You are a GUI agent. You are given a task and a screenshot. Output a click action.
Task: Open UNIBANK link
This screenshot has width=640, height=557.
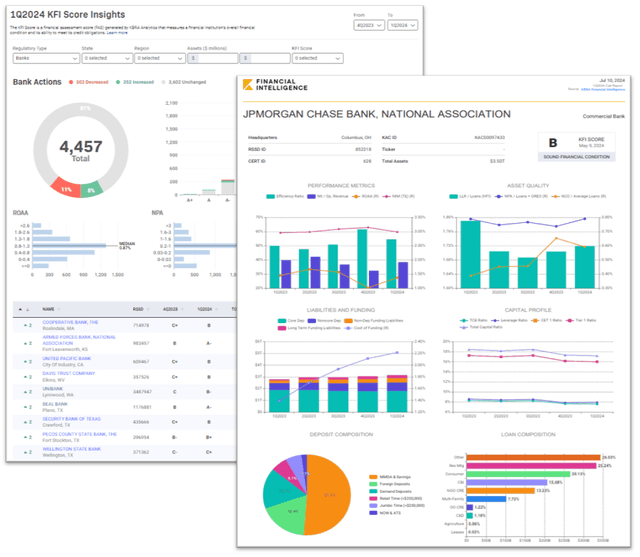(53, 389)
